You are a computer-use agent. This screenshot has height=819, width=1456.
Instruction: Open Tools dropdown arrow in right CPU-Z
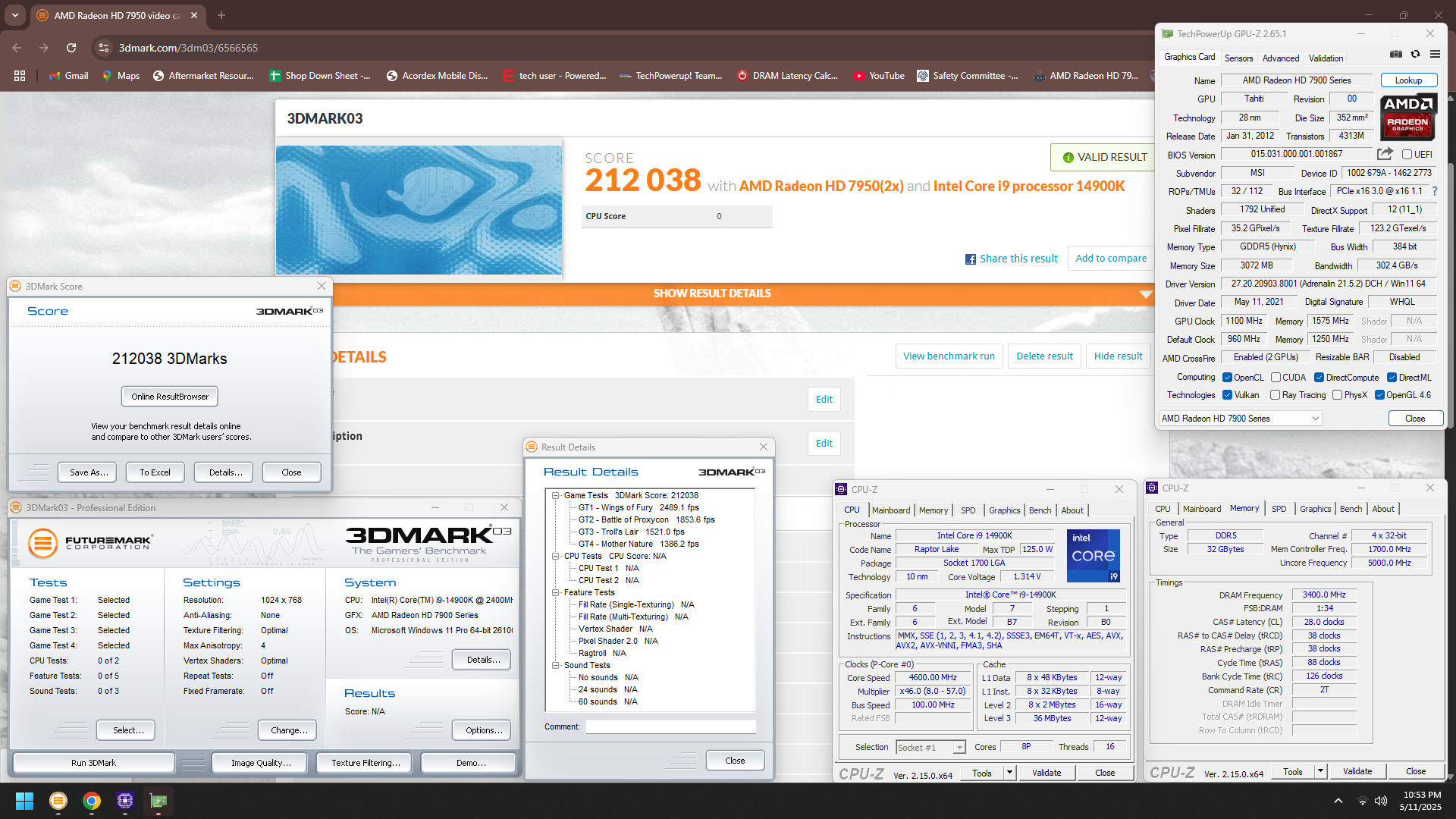pyautogui.click(x=1319, y=771)
